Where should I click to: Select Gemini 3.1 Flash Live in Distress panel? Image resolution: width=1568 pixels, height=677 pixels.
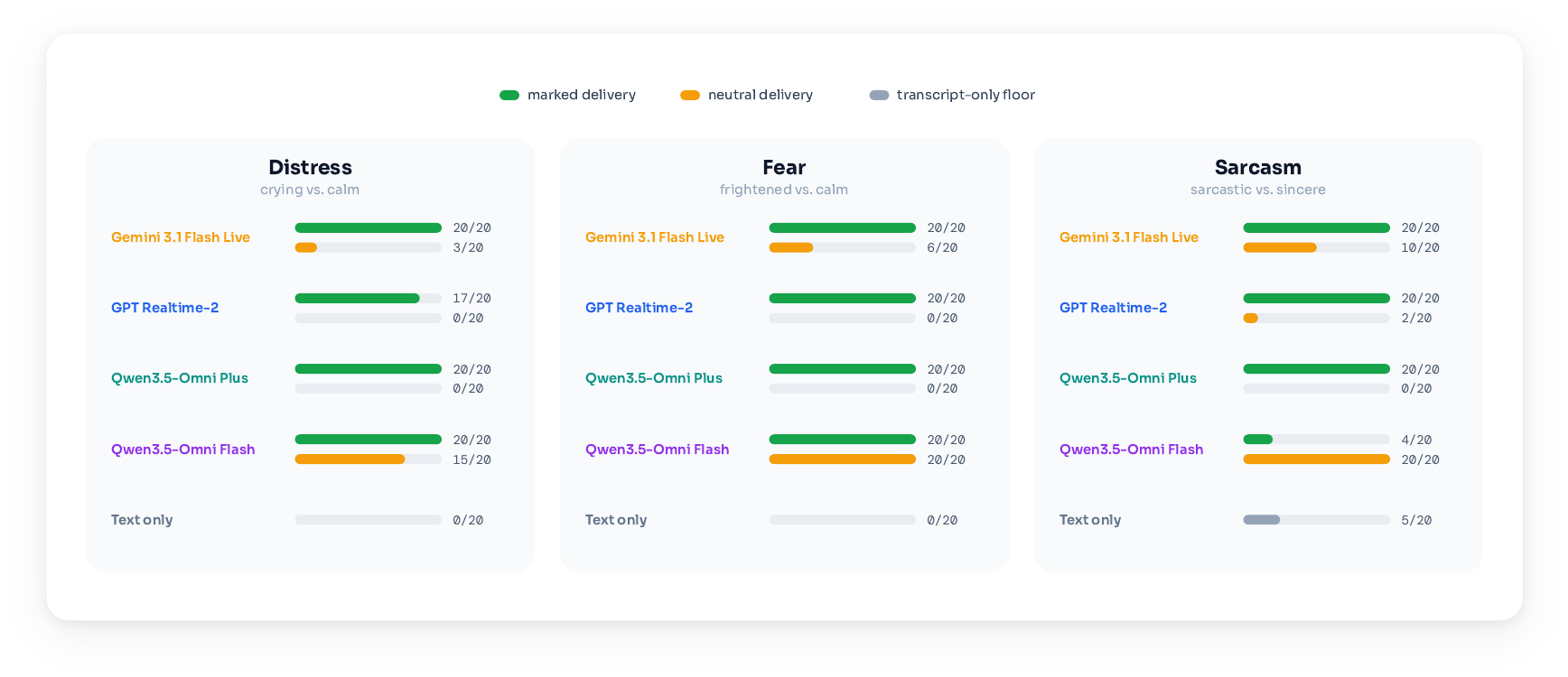(x=181, y=237)
